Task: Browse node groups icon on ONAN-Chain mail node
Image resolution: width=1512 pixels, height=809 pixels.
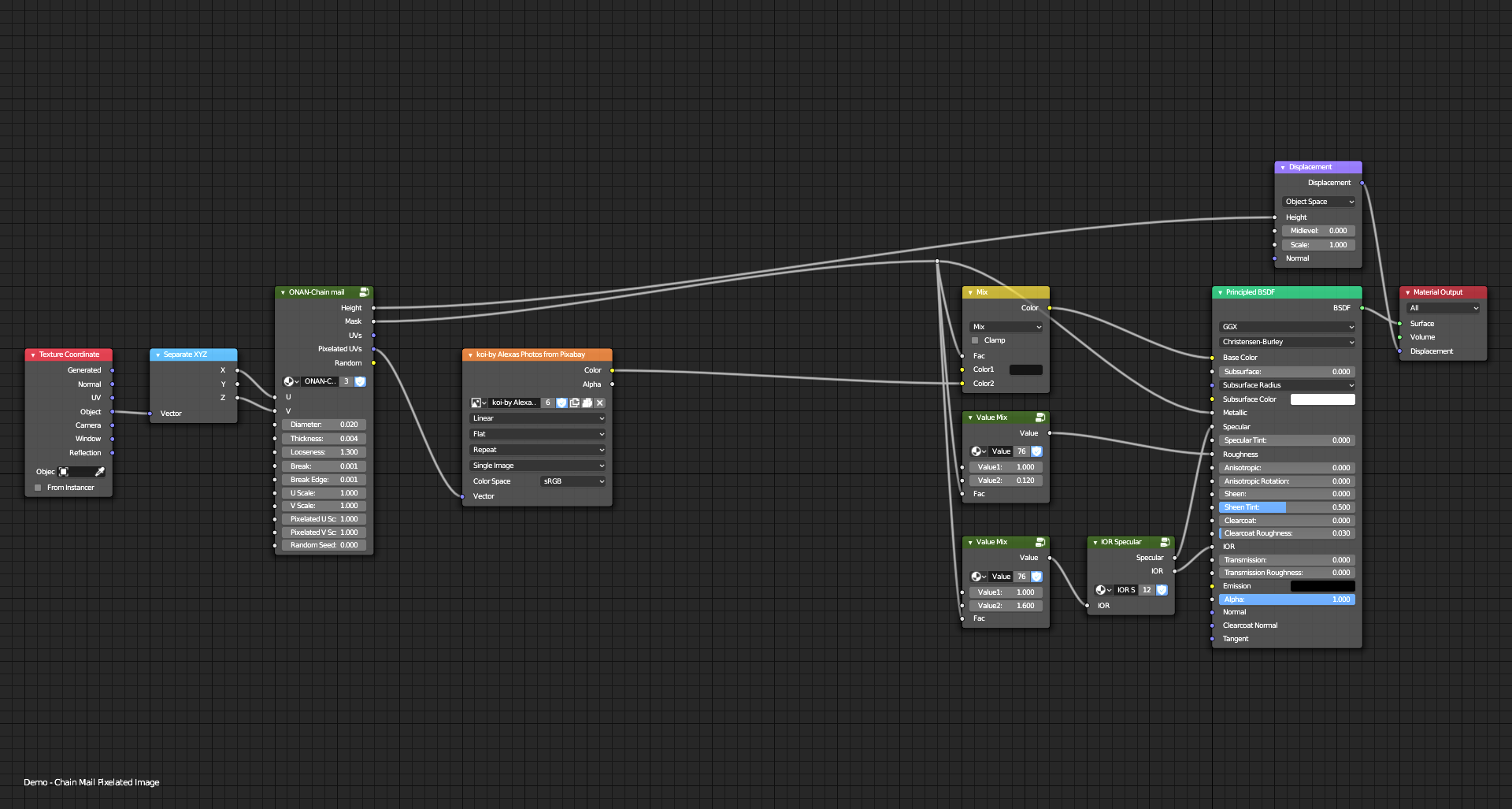Action: tap(291, 381)
